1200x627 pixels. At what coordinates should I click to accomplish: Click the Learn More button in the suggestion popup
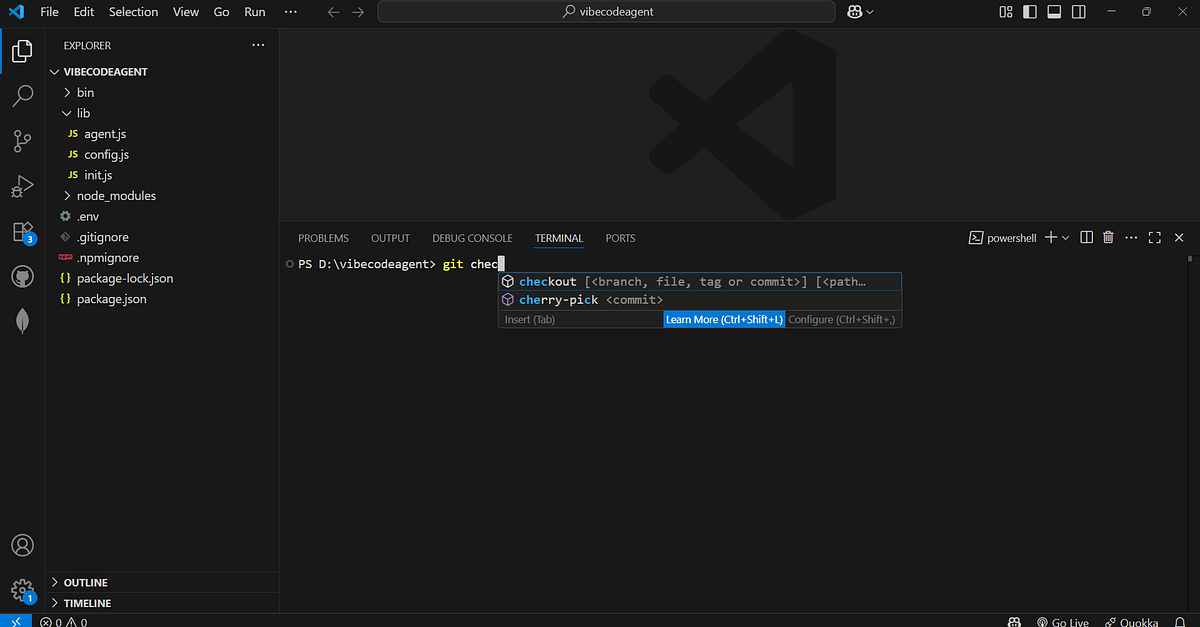point(724,318)
